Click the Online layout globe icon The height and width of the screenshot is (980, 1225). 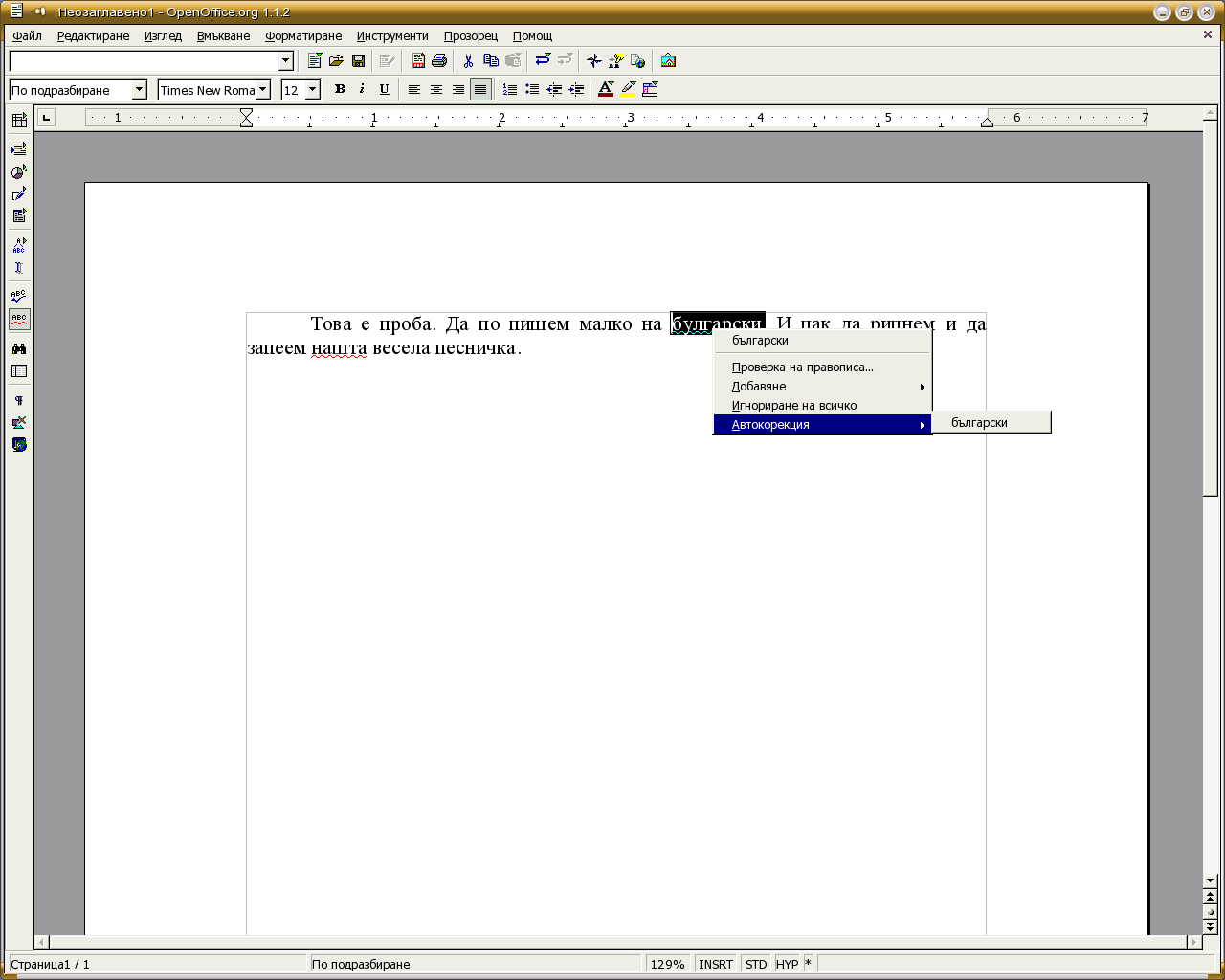[x=19, y=445]
